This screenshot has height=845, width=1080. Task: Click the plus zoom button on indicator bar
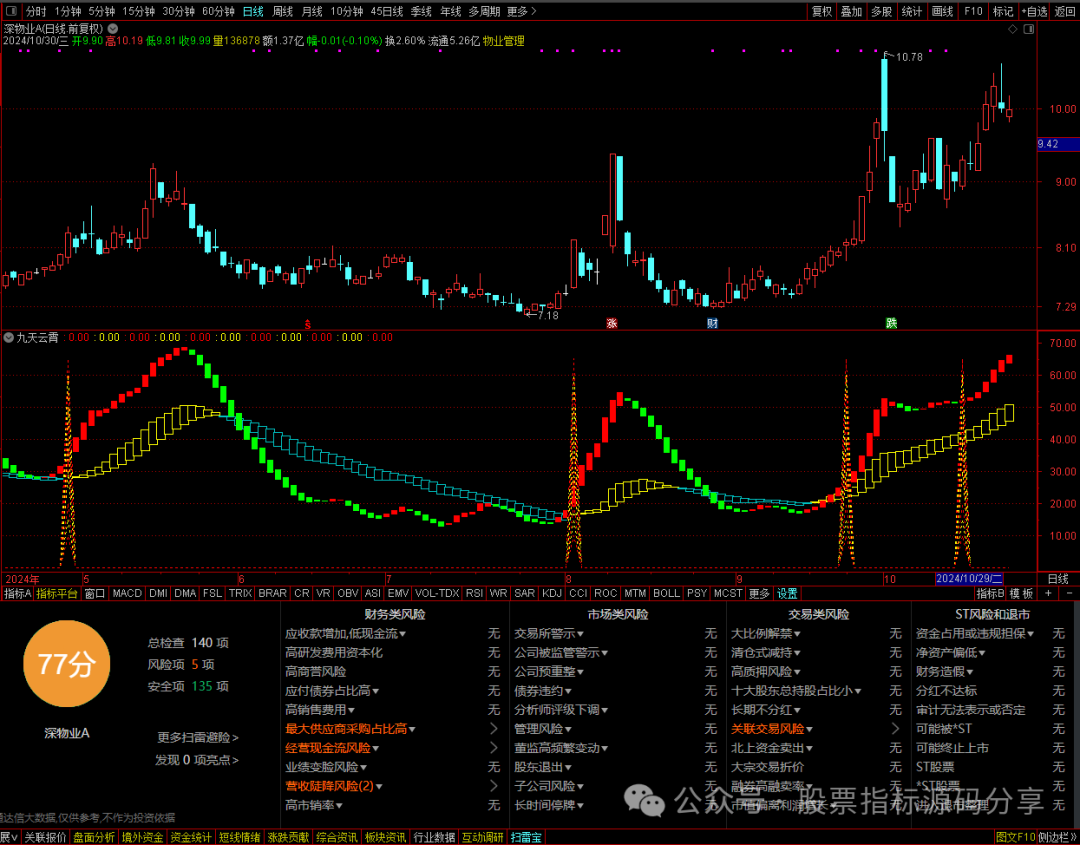[1048, 594]
